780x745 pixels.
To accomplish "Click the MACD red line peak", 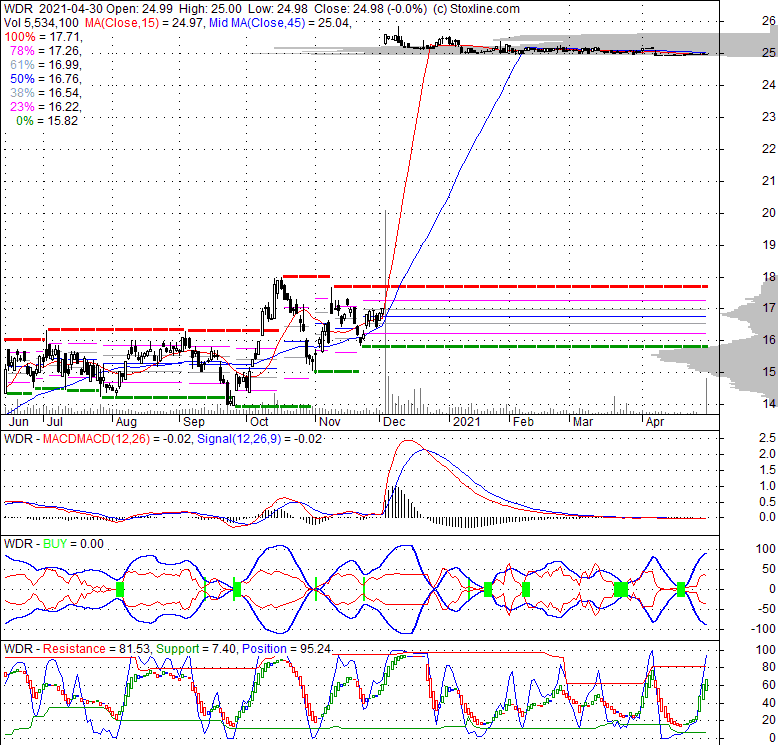I will (x=408, y=441).
